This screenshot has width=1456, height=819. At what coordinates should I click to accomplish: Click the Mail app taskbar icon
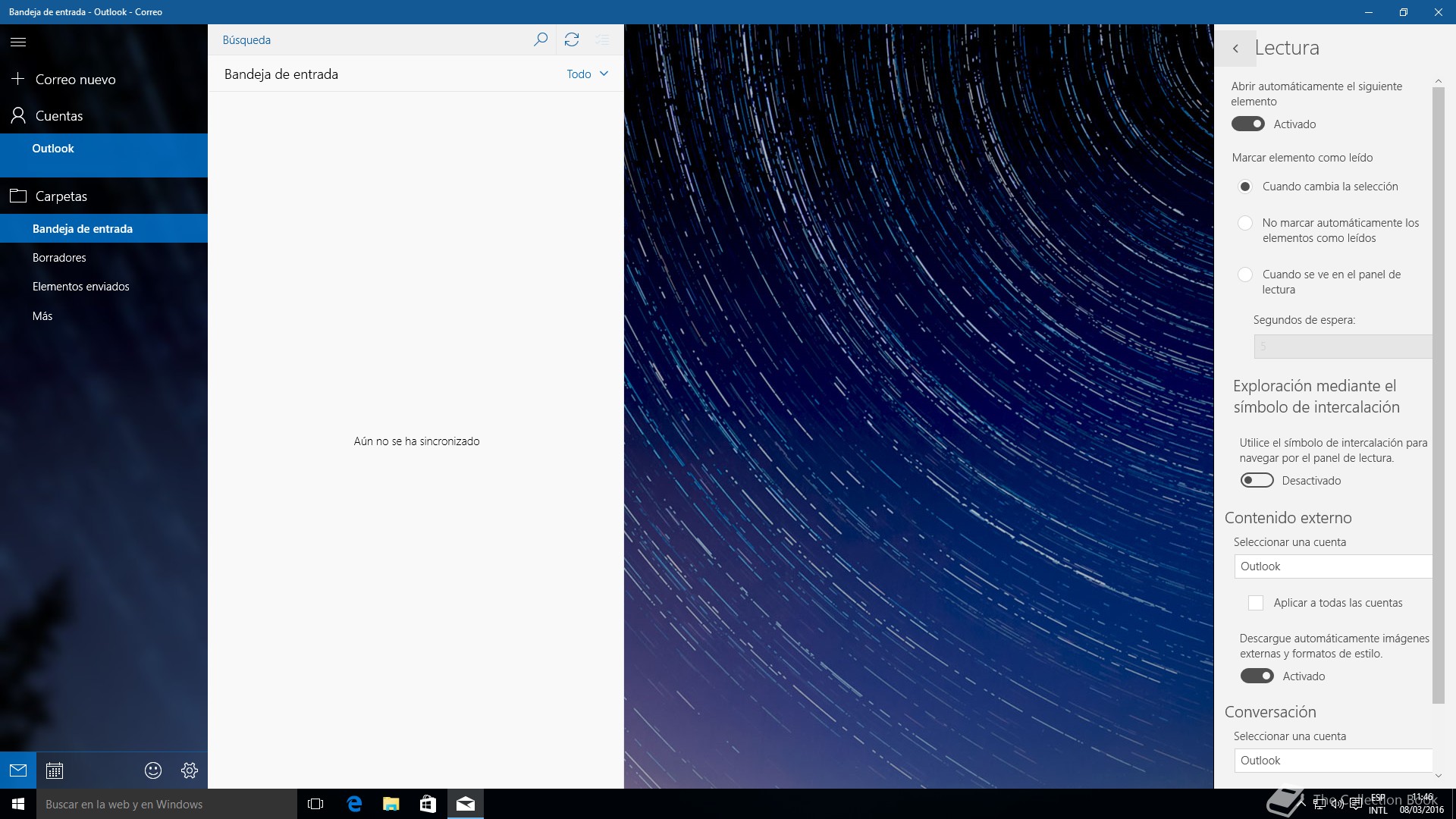pyautogui.click(x=466, y=804)
